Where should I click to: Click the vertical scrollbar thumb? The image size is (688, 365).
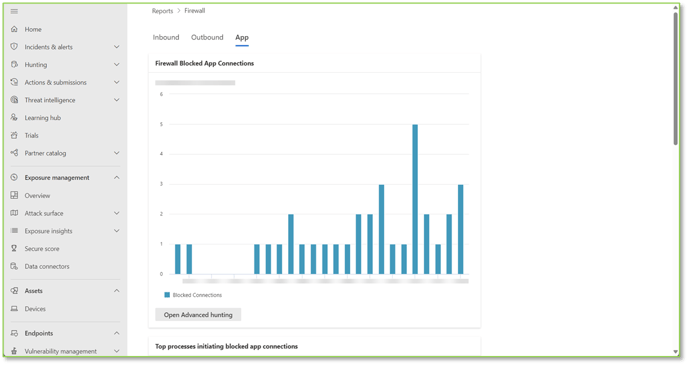[x=676, y=78]
